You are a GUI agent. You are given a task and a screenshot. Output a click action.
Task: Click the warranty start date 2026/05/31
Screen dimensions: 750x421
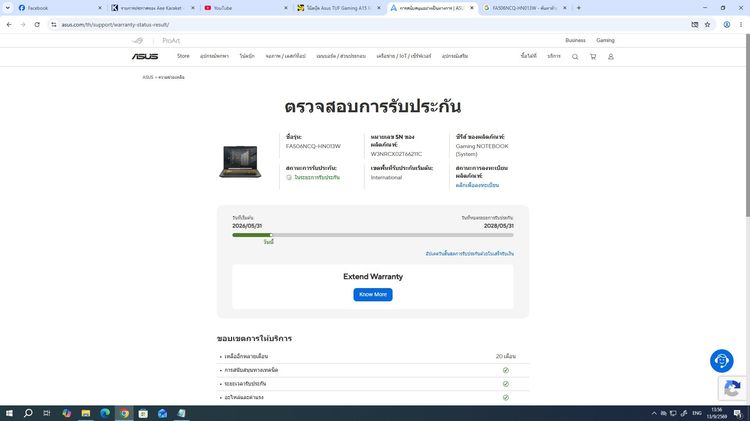coord(247,226)
